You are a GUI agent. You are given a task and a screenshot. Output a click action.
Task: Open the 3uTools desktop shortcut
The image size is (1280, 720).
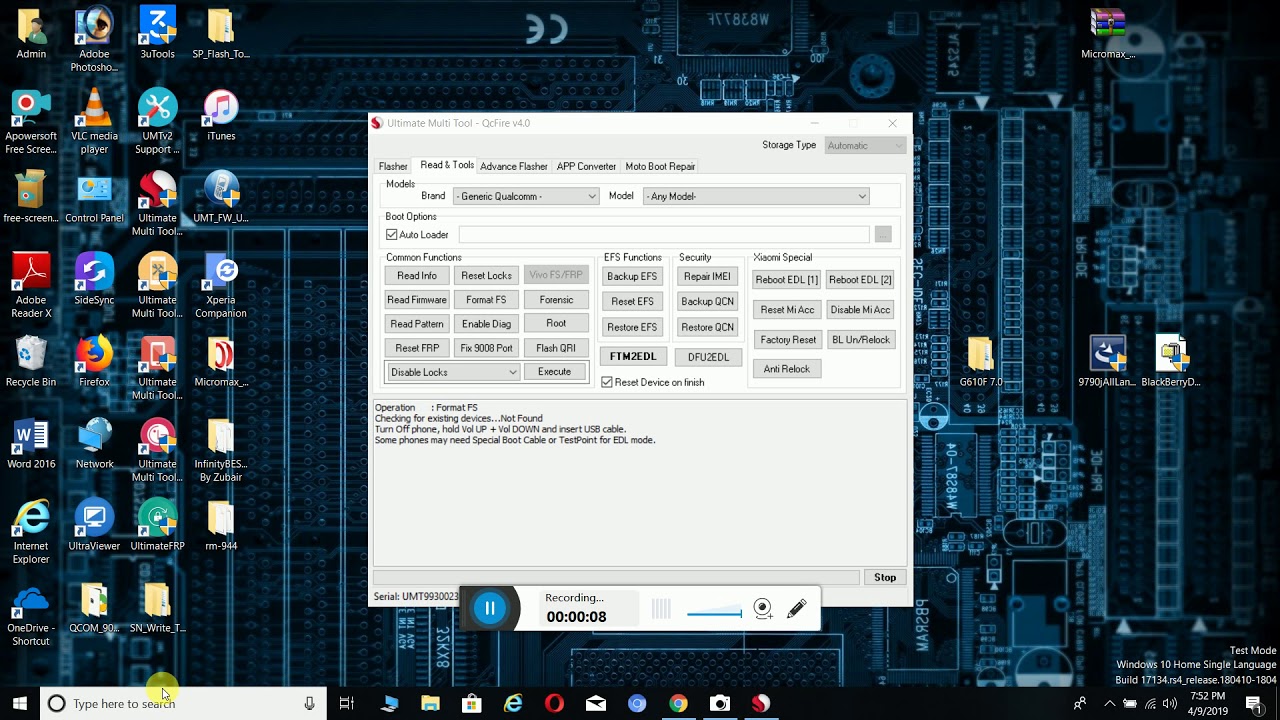coord(157,33)
